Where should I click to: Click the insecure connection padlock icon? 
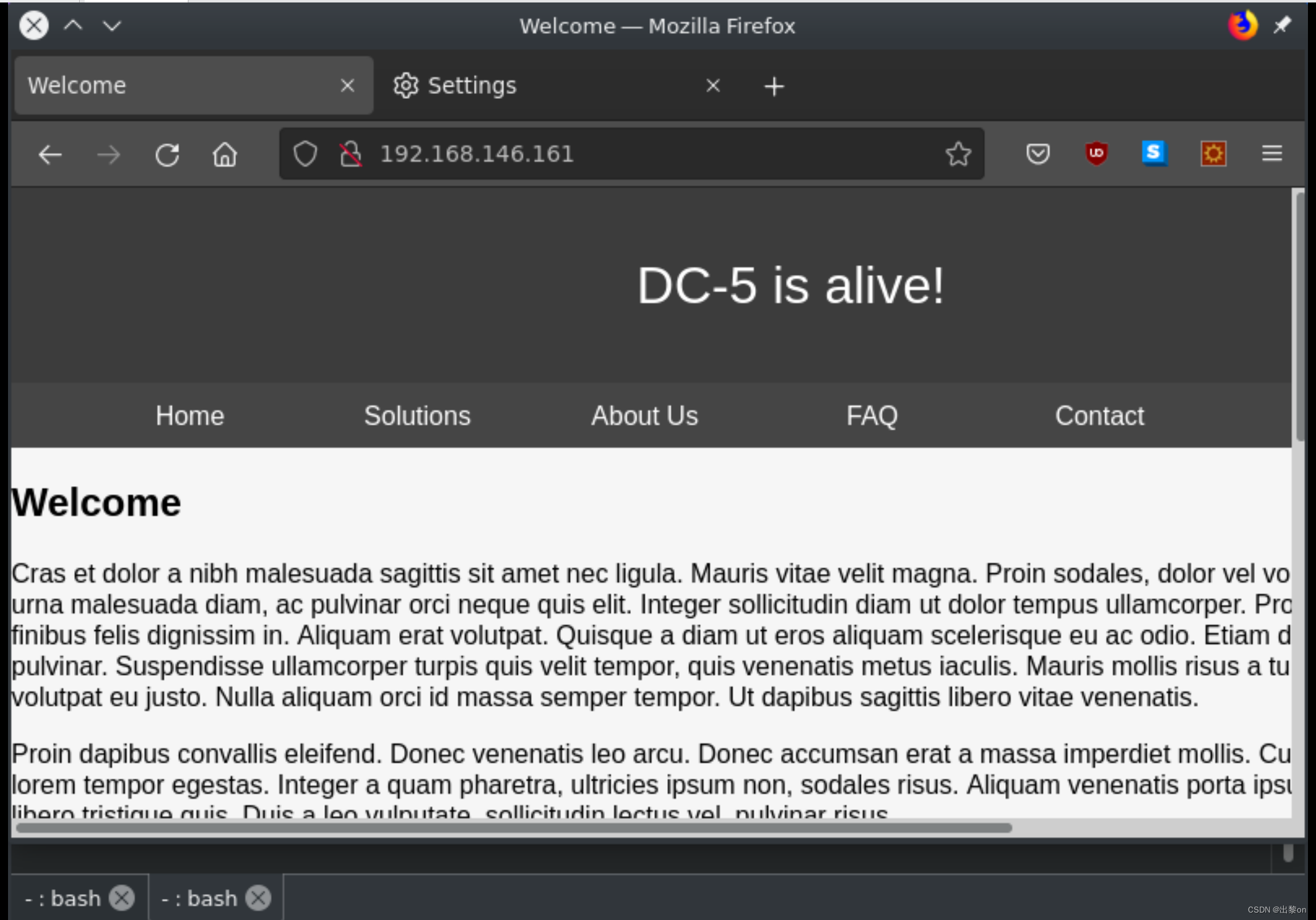click(350, 154)
